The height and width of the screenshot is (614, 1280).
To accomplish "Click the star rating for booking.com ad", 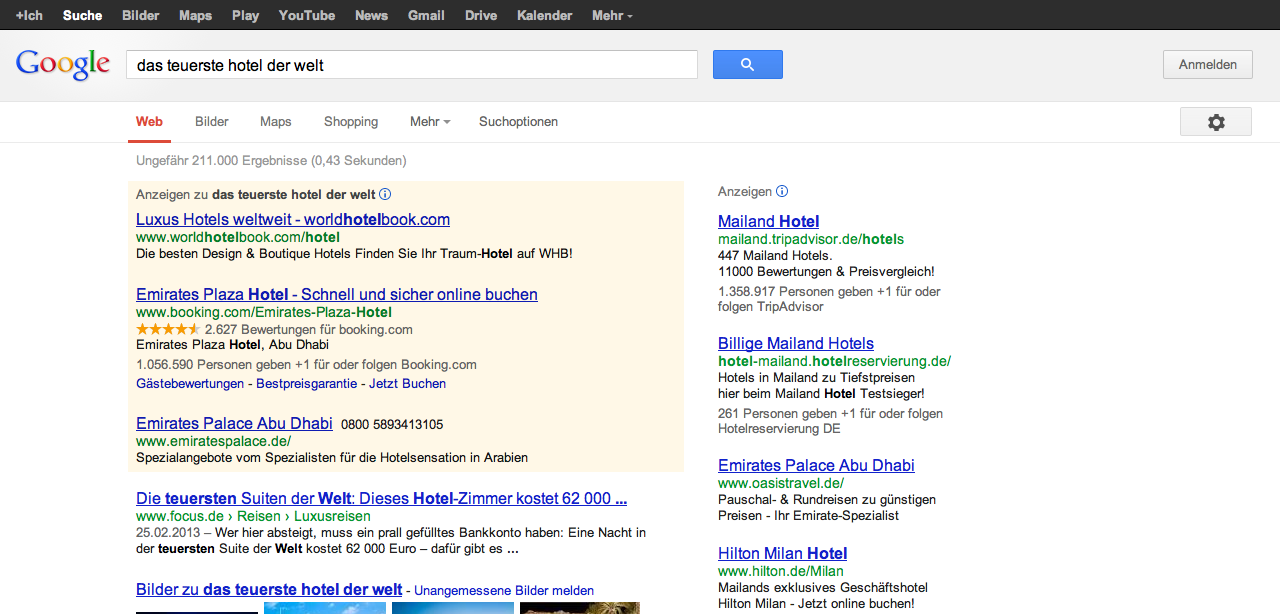I will point(167,329).
